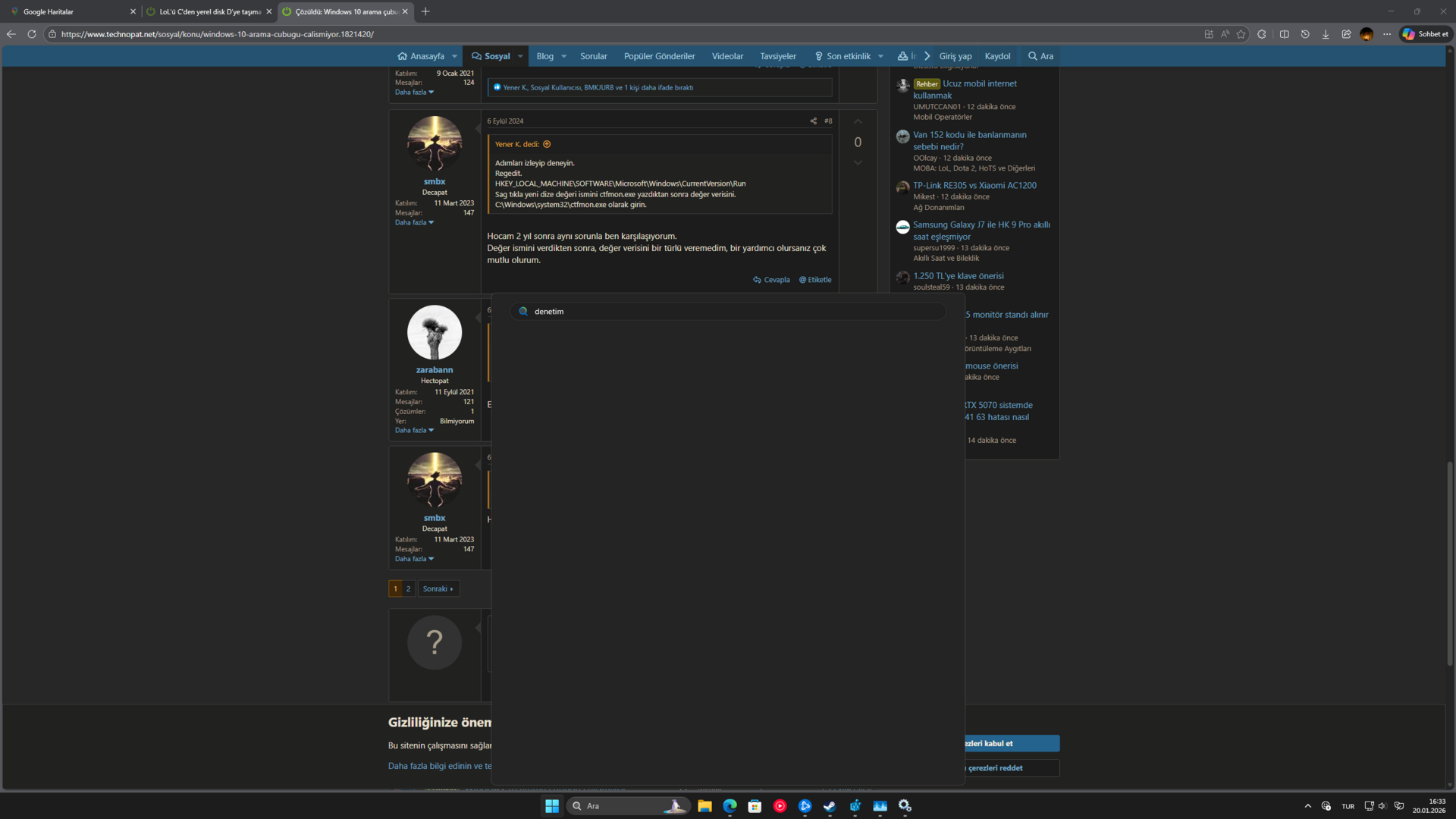Go to page 2 of the thread
The width and height of the screenshot is (1456, 819).
click(x=408, y=588)
